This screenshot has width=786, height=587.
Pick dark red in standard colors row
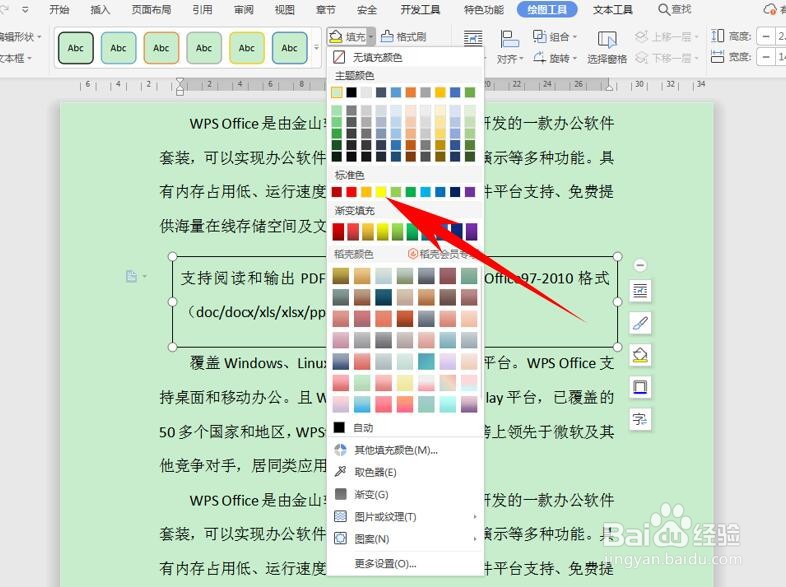pyautogui.click(x=337, y=192)
